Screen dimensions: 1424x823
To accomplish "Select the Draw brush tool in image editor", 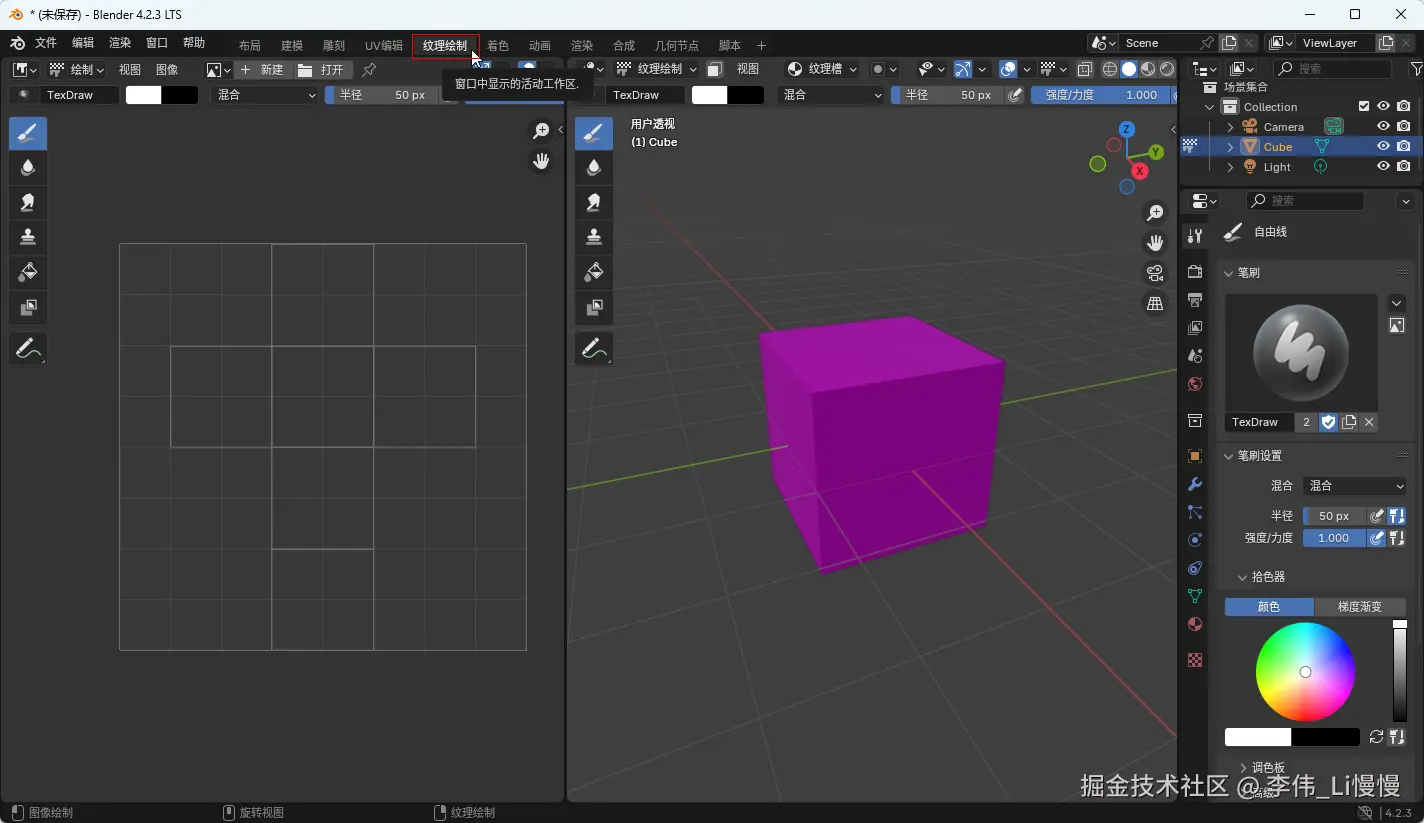I will [28, 133].
